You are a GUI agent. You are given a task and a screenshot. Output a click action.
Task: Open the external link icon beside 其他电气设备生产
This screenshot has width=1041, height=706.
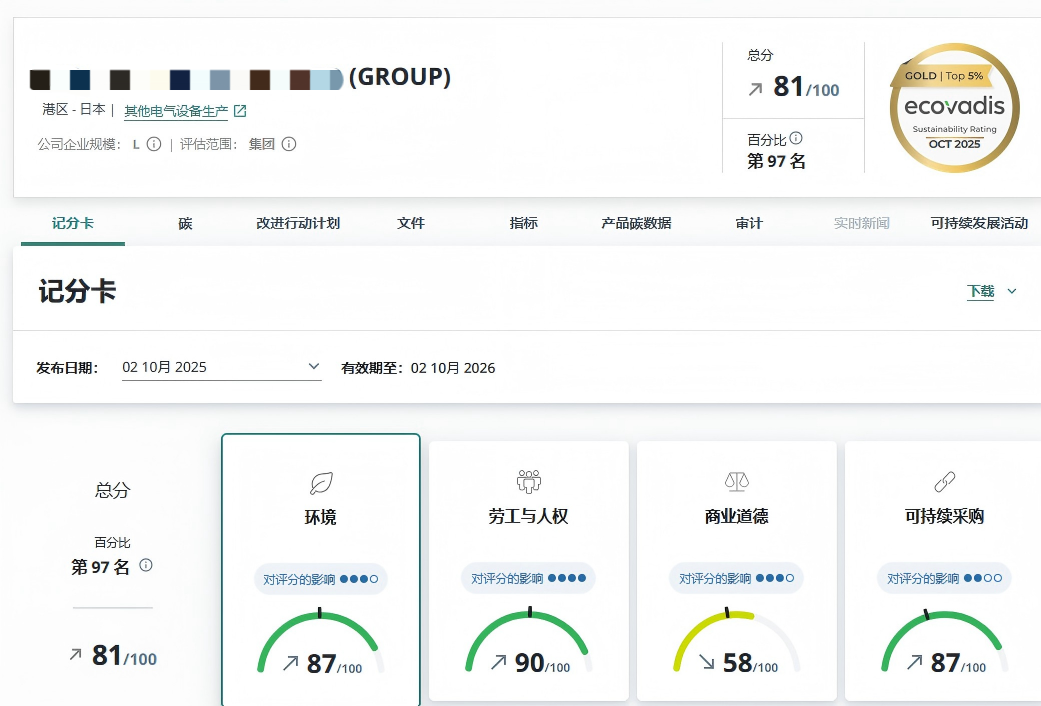tap(240, 110)
